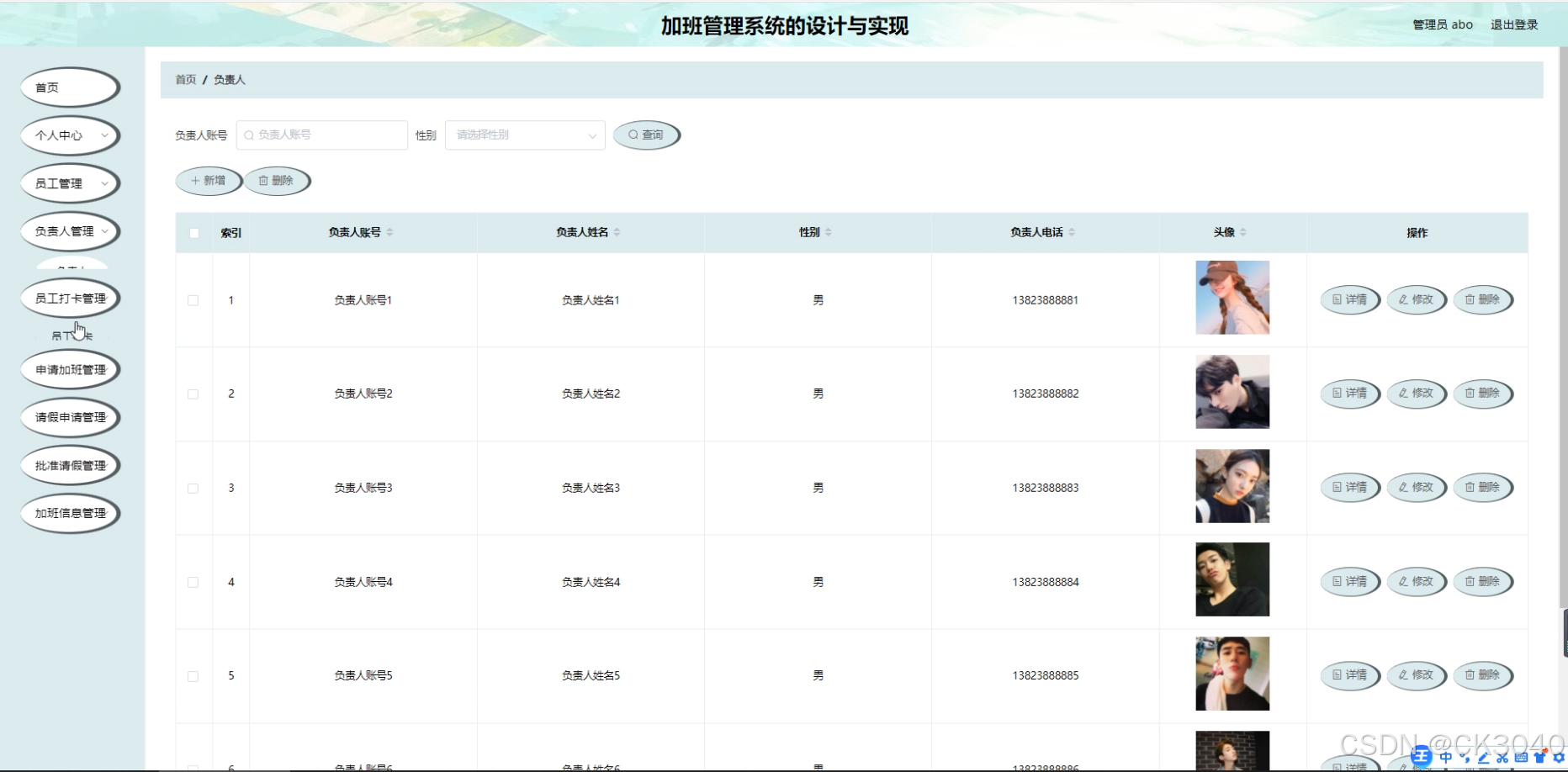The width and height of the screenshot is (1568, 772).
Task: Open screenshot tool scissors icon in input bar
Action: [1503, 759]
